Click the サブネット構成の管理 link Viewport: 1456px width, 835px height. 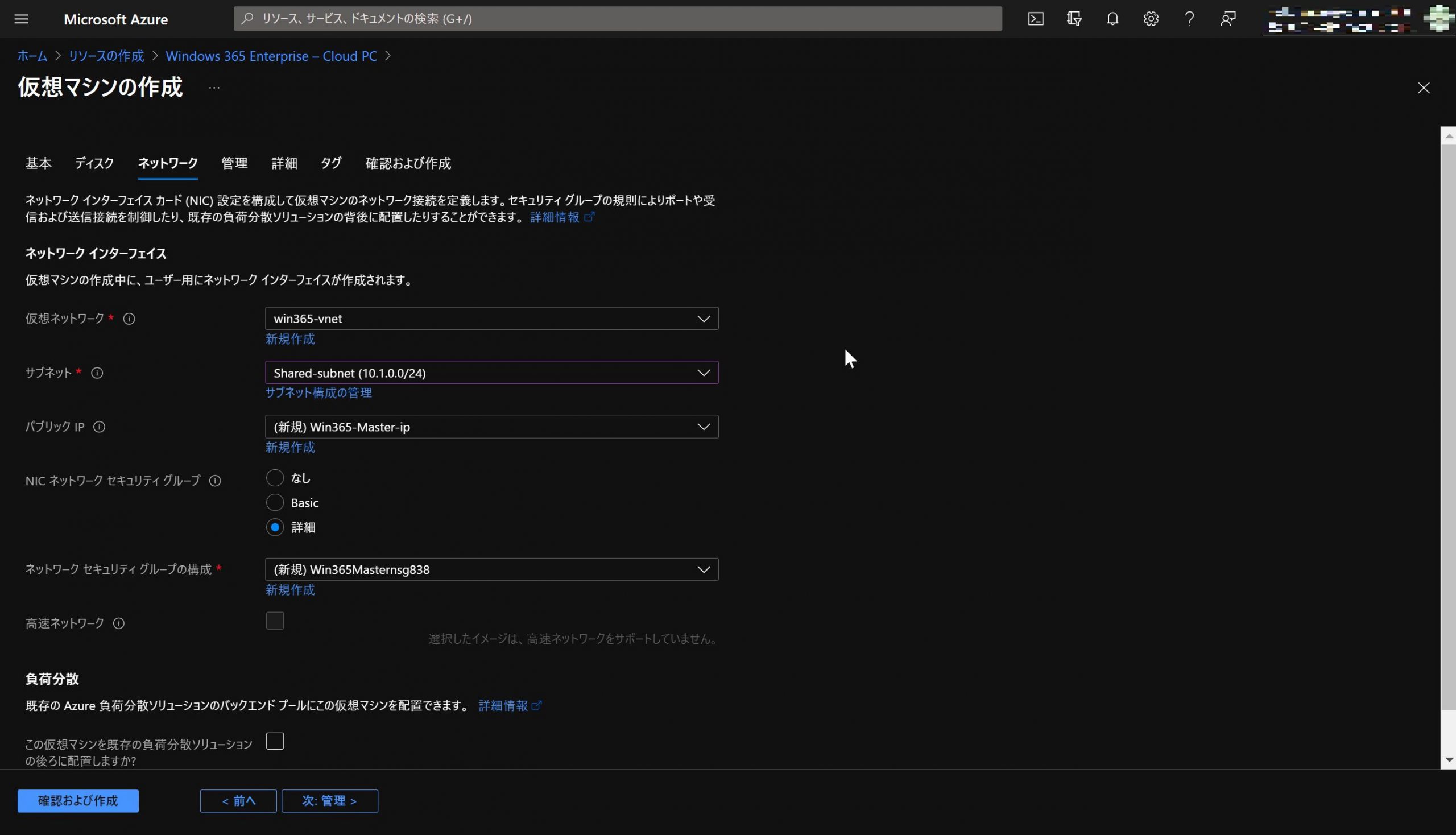pyautogui.click(x=318, y=393)
